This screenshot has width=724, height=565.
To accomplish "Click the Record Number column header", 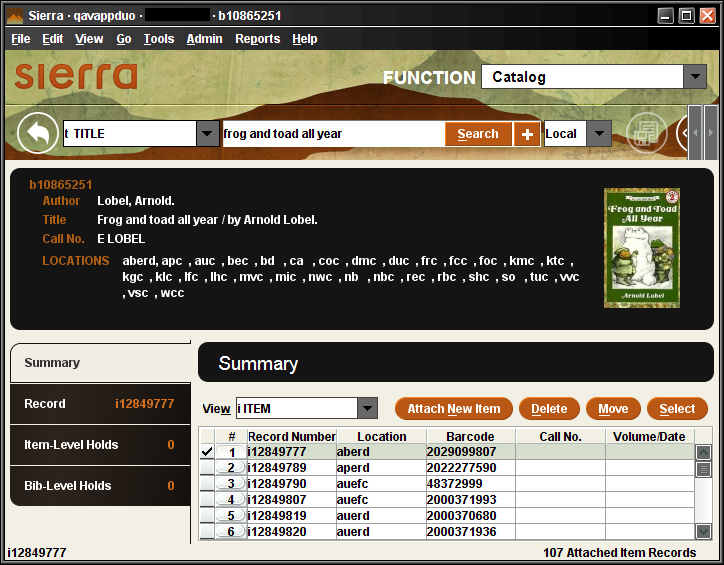I will click(292, 436).
